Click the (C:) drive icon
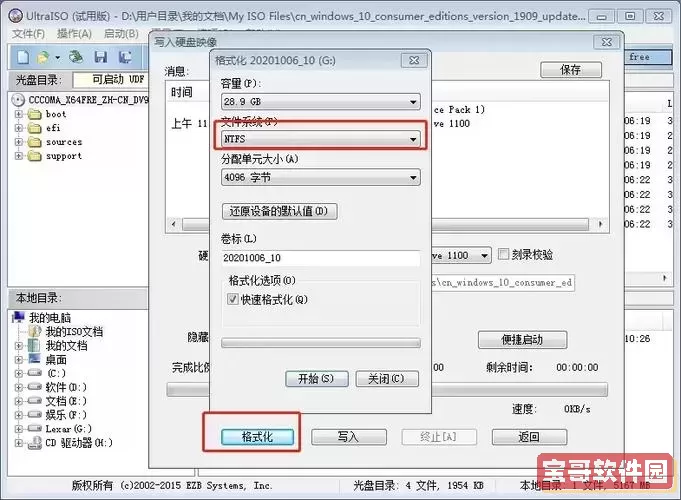 [34, 373]
